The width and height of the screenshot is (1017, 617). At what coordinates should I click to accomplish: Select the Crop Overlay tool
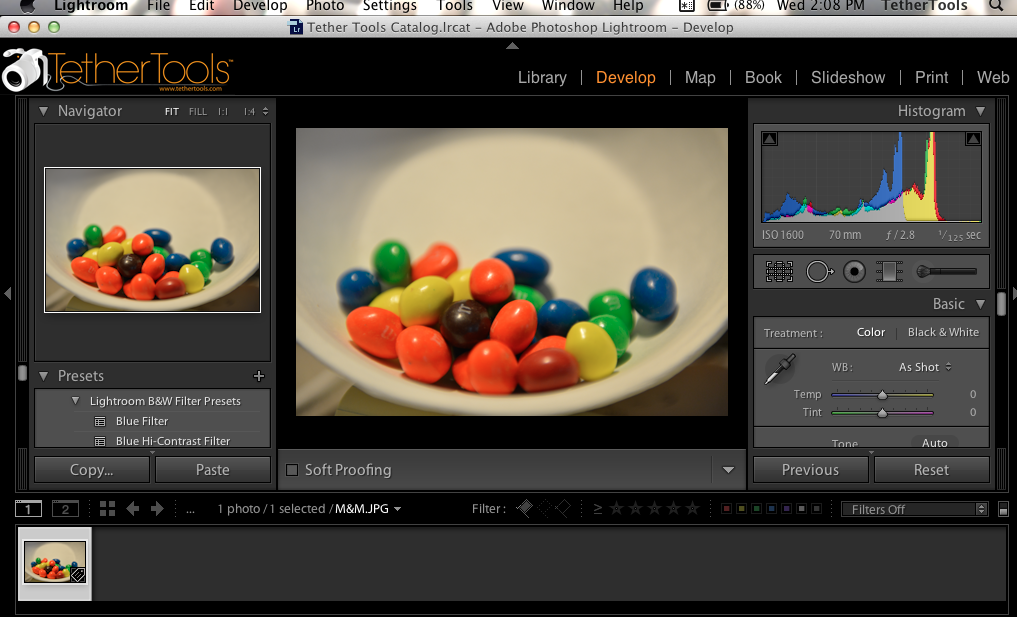pos(780,271)
